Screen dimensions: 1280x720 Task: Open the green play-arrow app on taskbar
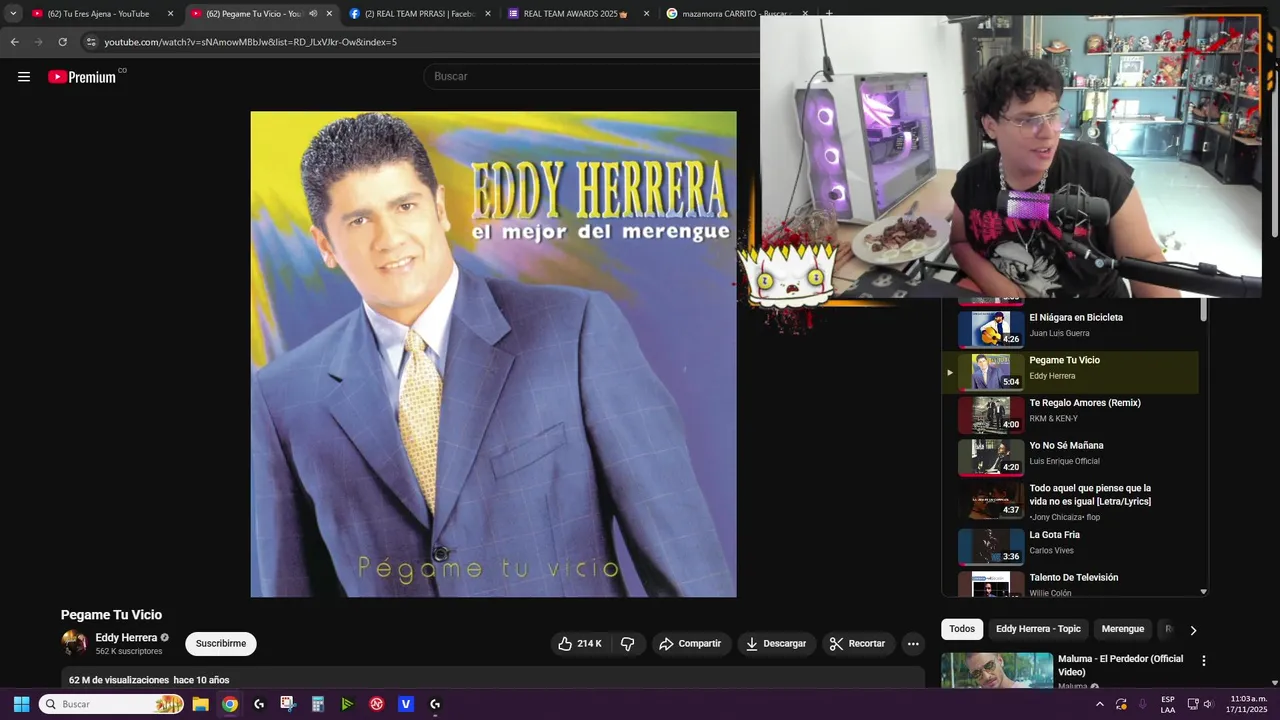pyautogui.click(x=347, y=704)
